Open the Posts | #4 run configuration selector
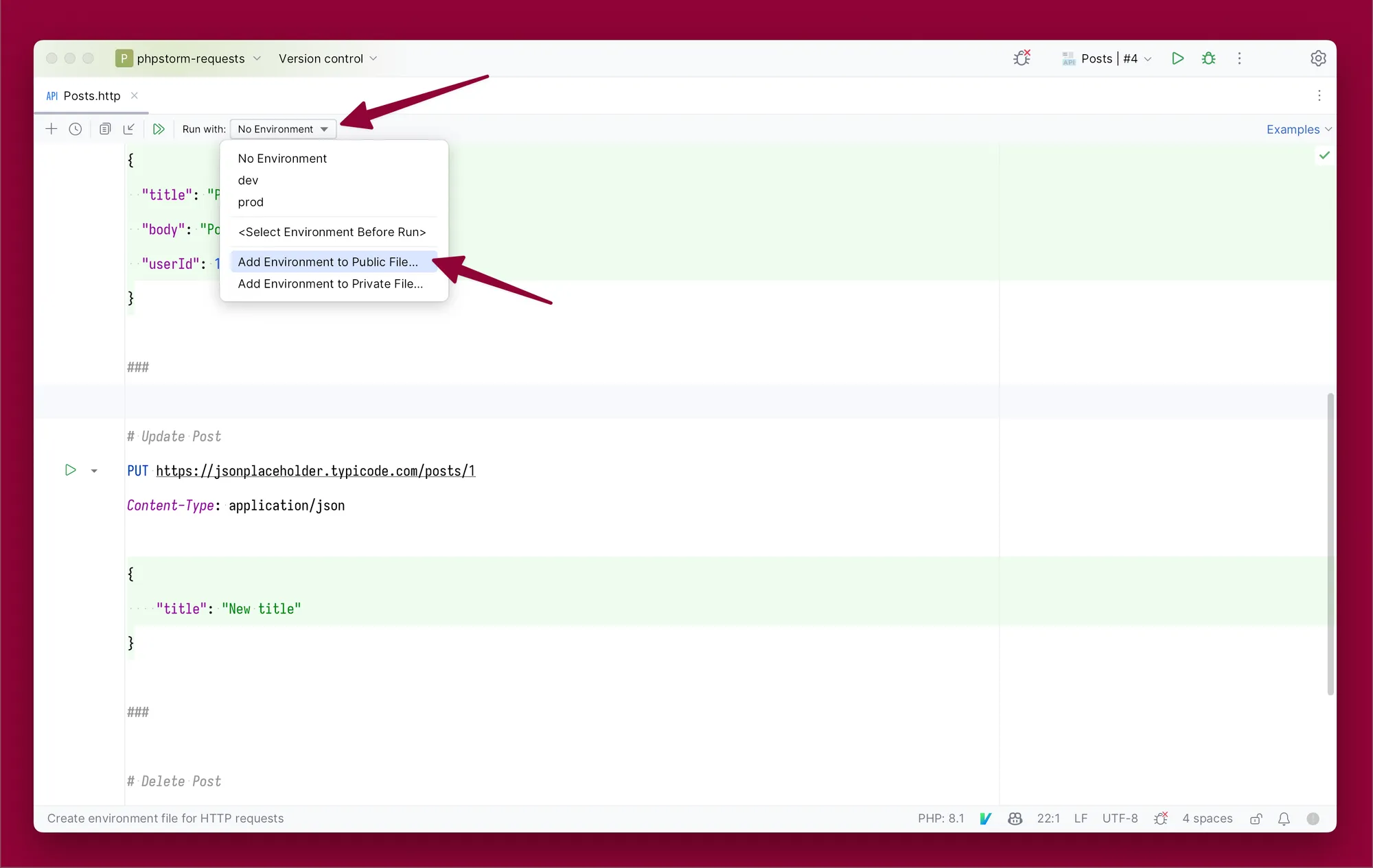 [x=1107, y=58]
